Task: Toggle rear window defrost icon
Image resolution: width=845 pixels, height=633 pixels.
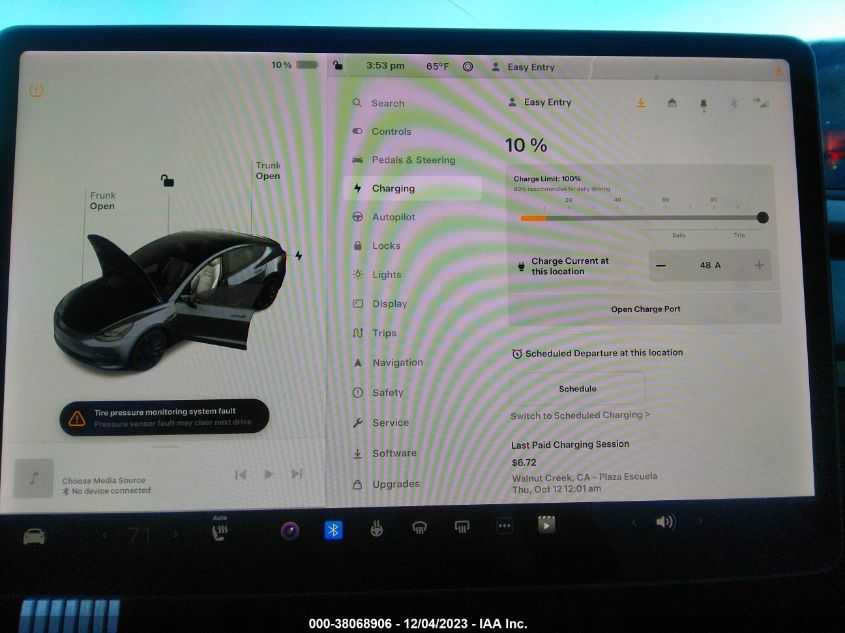Action: (462, 527)
